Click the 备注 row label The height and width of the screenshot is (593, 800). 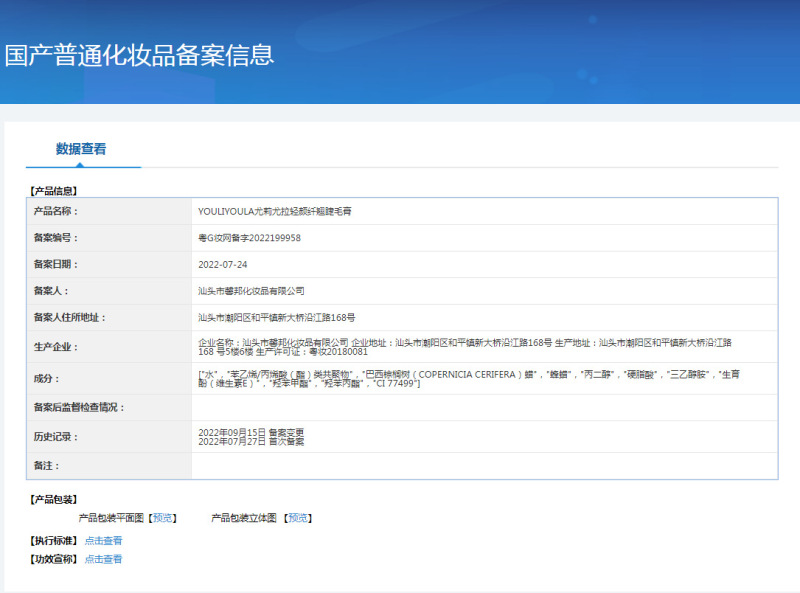click(46, 465)
